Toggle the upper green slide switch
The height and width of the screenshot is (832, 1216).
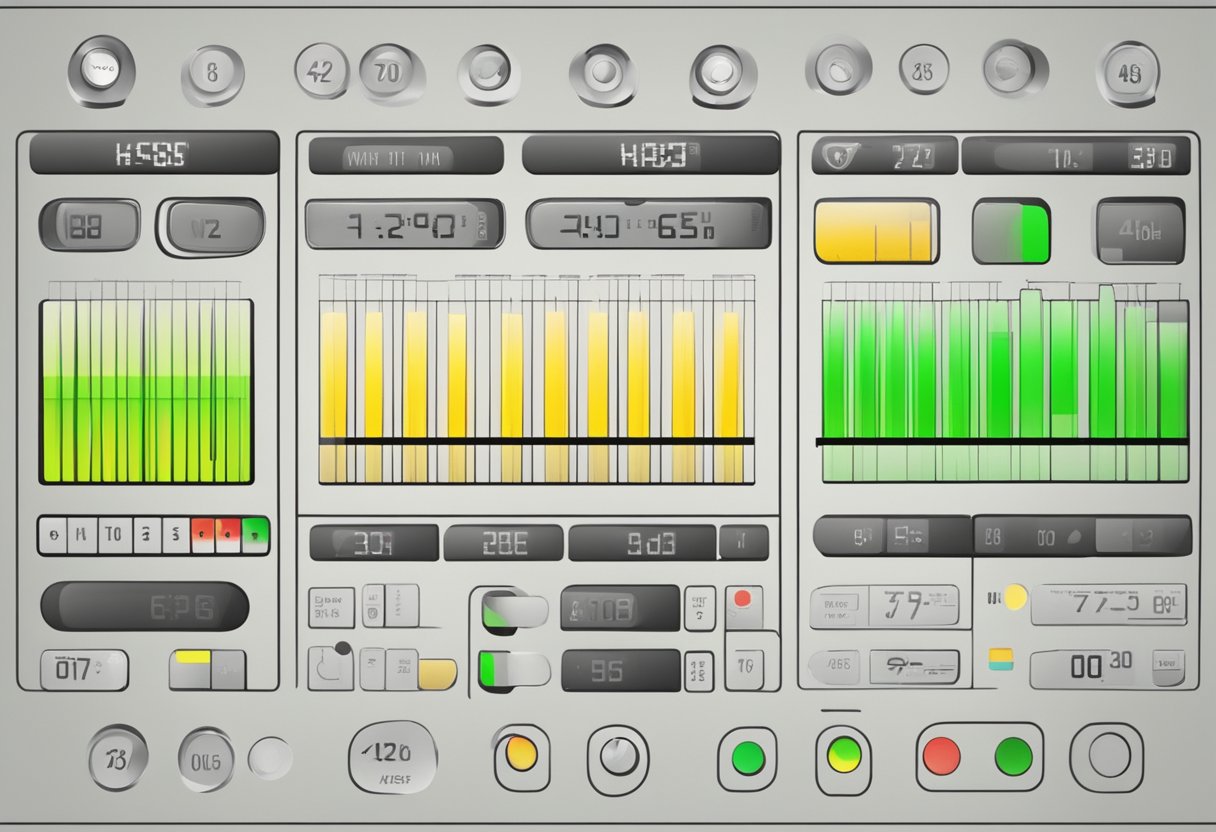(x=514, y=611)
